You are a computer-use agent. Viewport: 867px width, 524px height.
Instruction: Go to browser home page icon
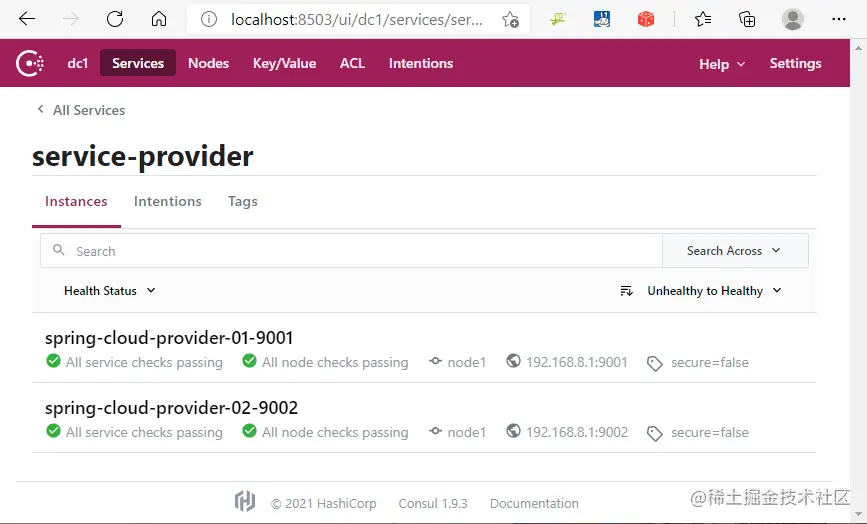pyautogui.click(x=159, y=19)
